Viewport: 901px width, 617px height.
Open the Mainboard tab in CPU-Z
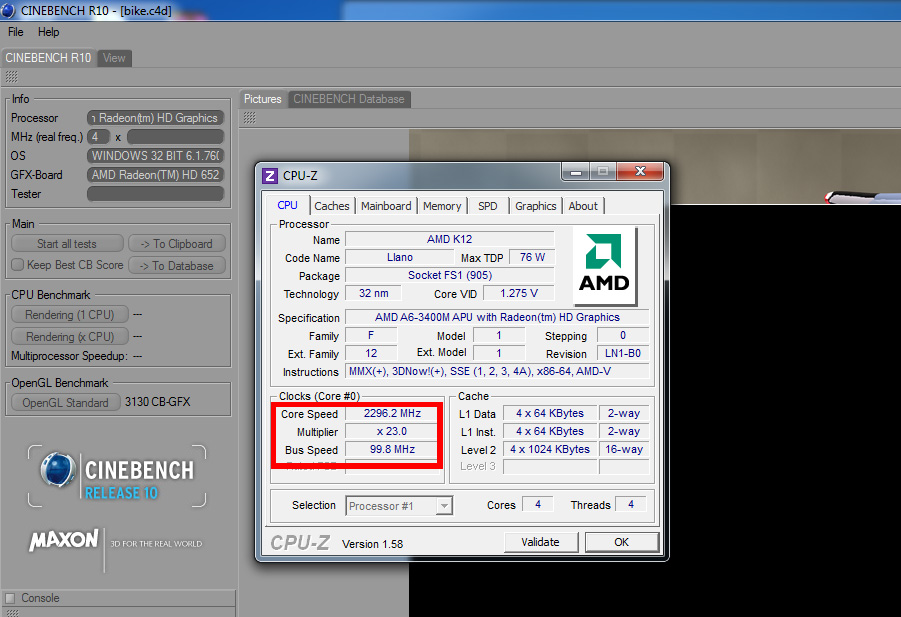(x=386, y=206)
